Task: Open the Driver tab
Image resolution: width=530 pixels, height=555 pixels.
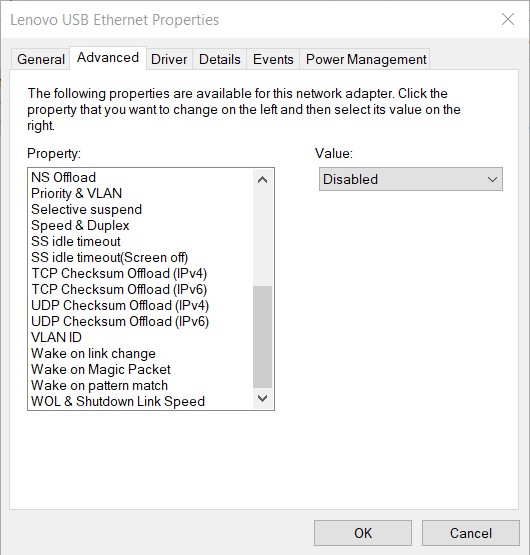Action: pos(169,59)
